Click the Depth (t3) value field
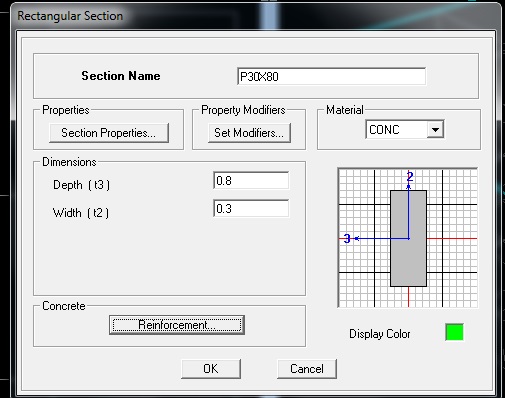The width and height of the screenshot is (505, 398). coord(251,180)
